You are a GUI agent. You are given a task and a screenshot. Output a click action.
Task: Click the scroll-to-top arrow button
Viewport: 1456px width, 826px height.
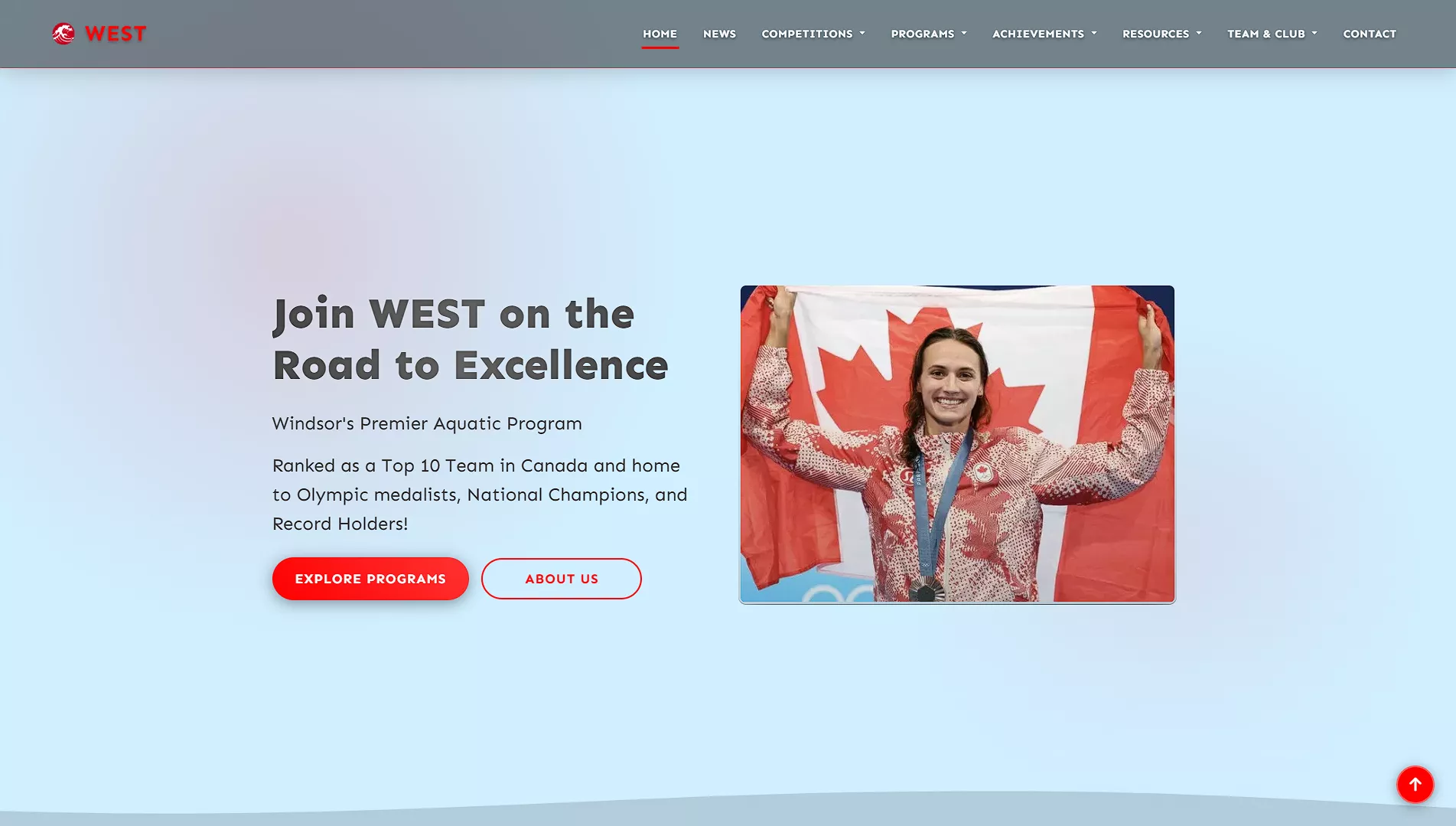[x=1415, y=784]
